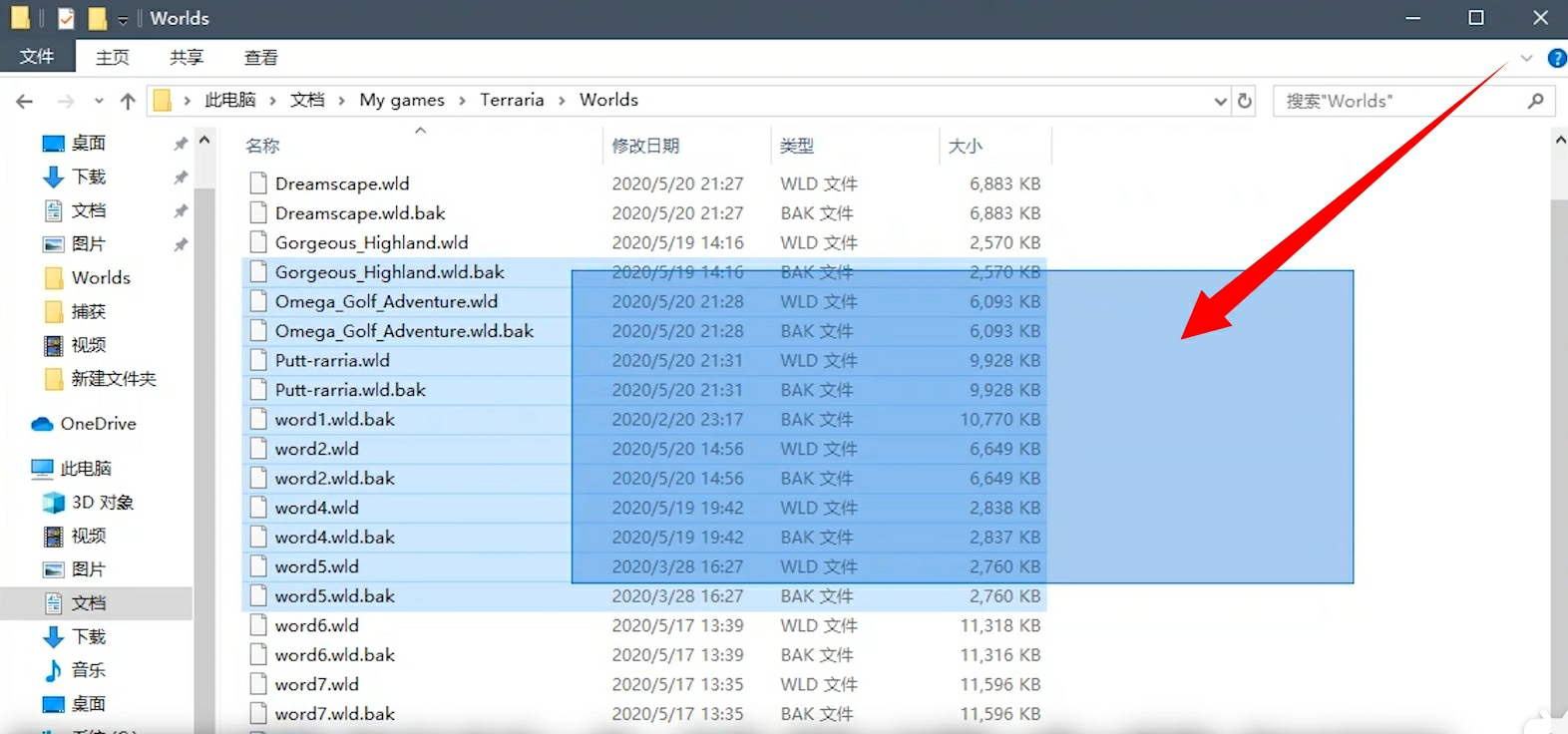Select 3D 对象 folder in sidebar
The width and height of the screenshot is (1568, 734).
coord(102,503)
